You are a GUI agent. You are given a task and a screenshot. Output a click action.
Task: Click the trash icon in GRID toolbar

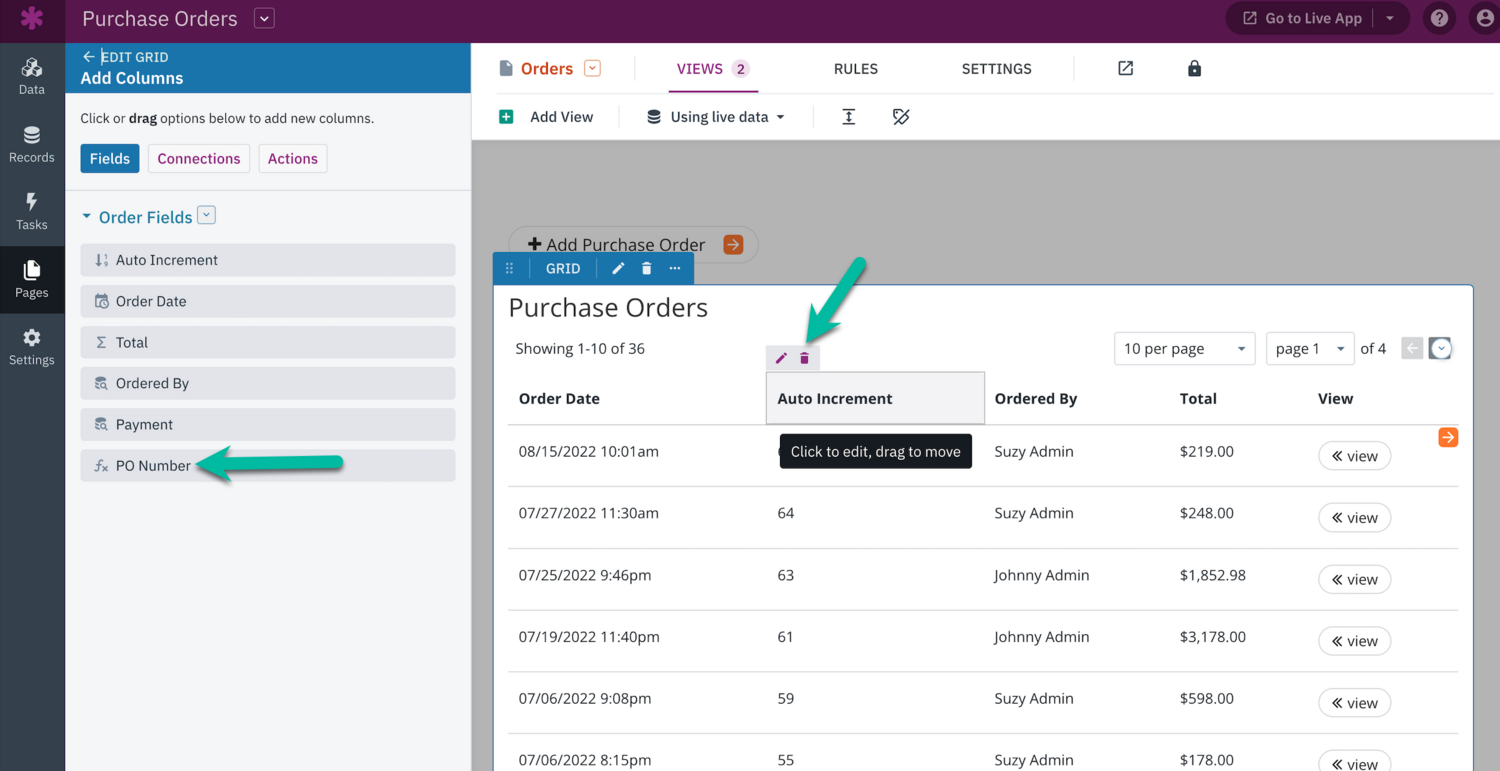point(646,268)
